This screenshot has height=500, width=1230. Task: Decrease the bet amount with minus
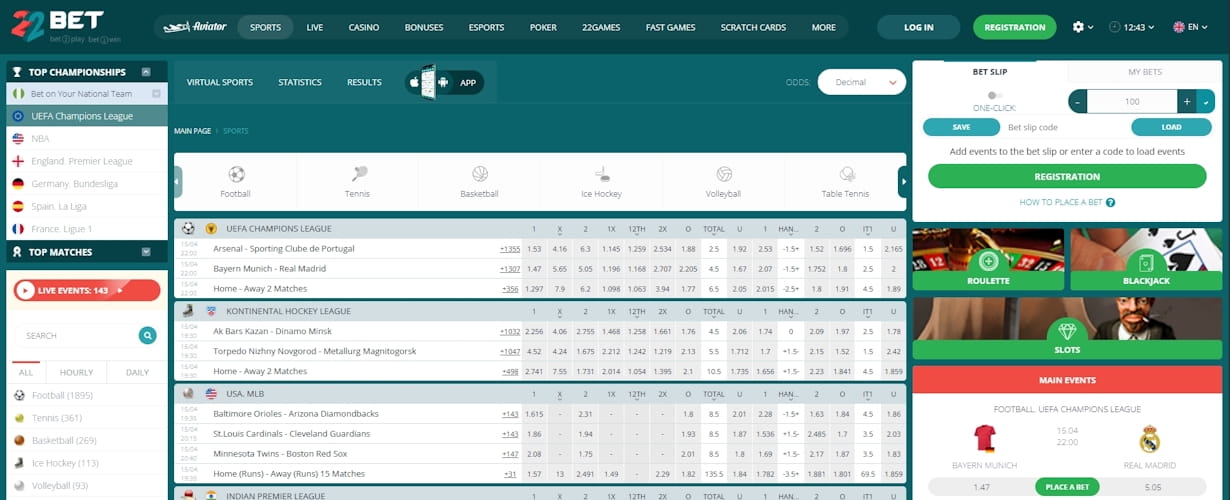click(x=1078, y=101)
